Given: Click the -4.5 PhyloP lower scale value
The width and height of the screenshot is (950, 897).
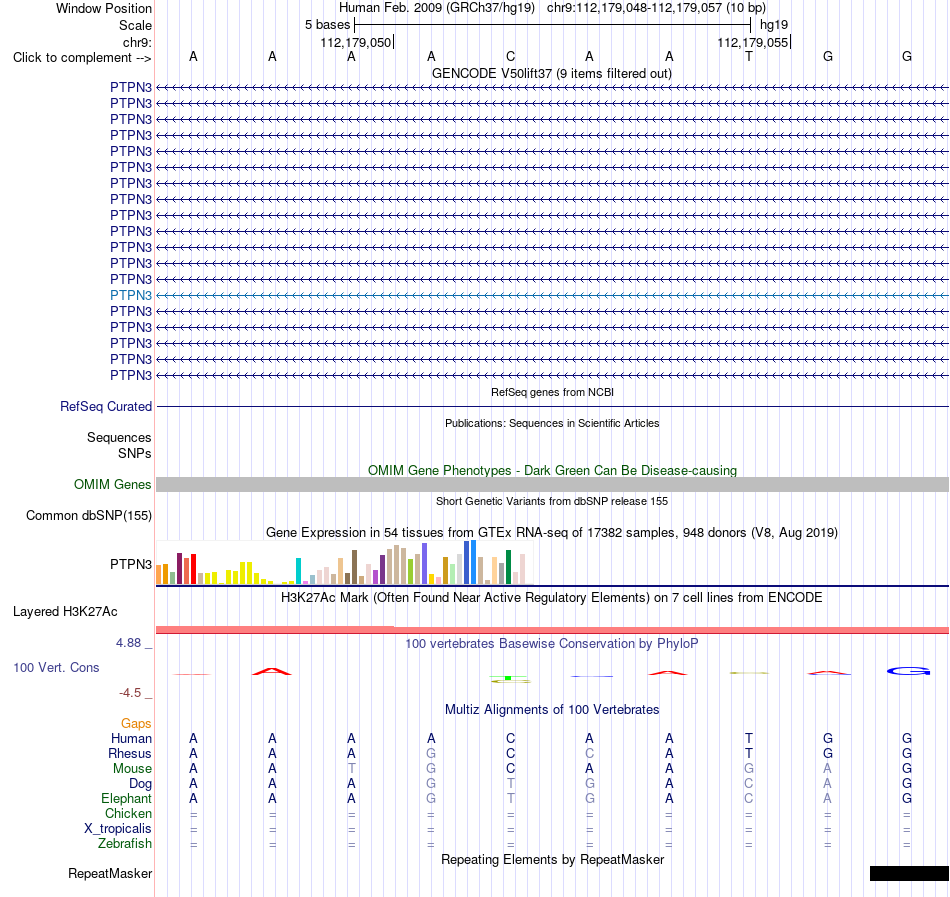Looking at the screenshot, I should tap(130, 692).
